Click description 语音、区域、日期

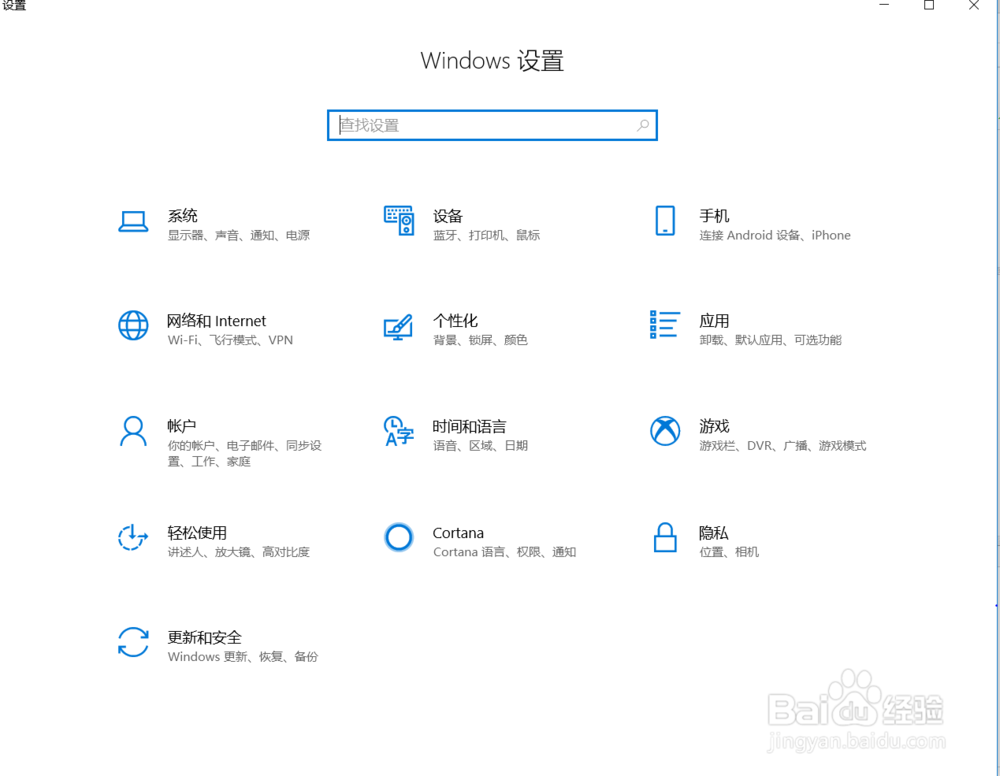click(480, 446)
